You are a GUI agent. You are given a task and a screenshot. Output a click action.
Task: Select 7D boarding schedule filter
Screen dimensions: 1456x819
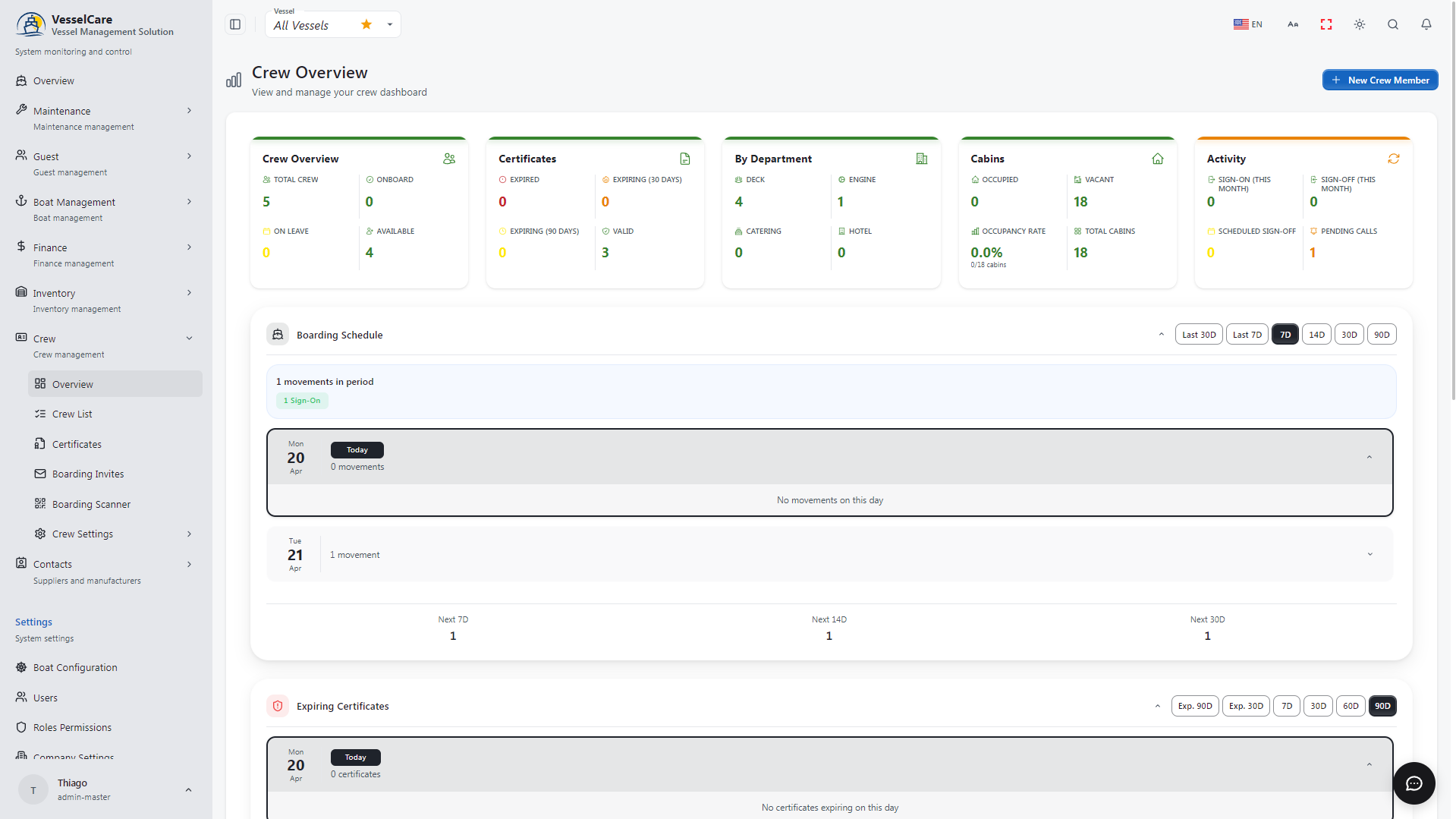1285,335
